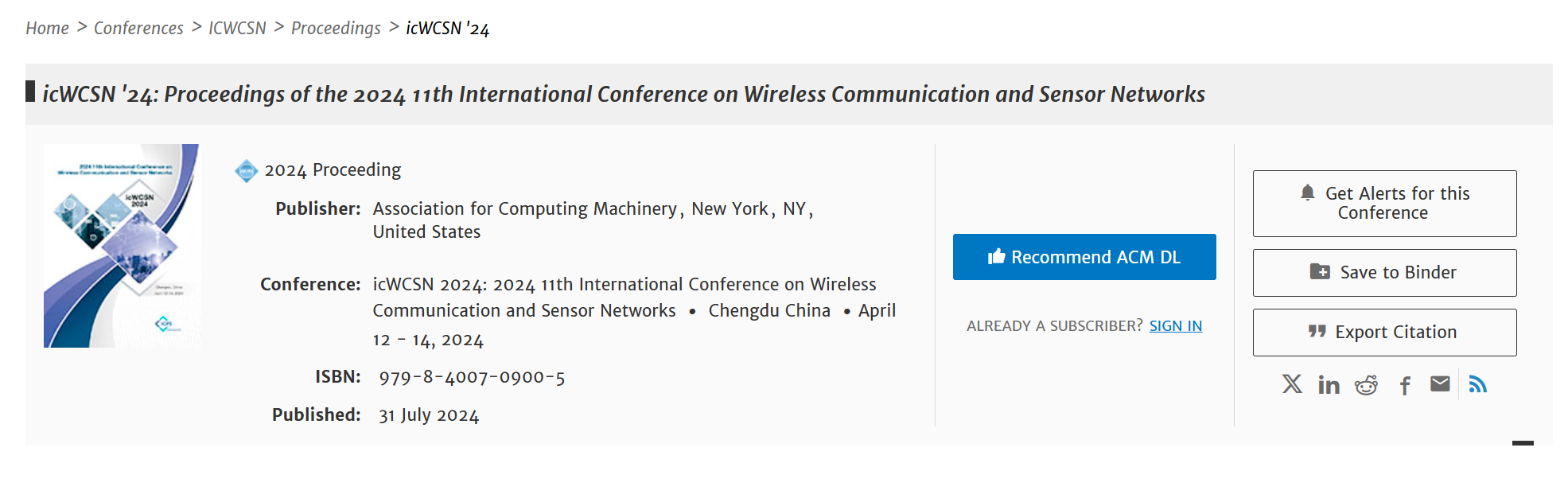Viewport: 1568px width, 502px height.
Task: Open Export Citation
Action: pyautogui.click(x=1384, y=333)
